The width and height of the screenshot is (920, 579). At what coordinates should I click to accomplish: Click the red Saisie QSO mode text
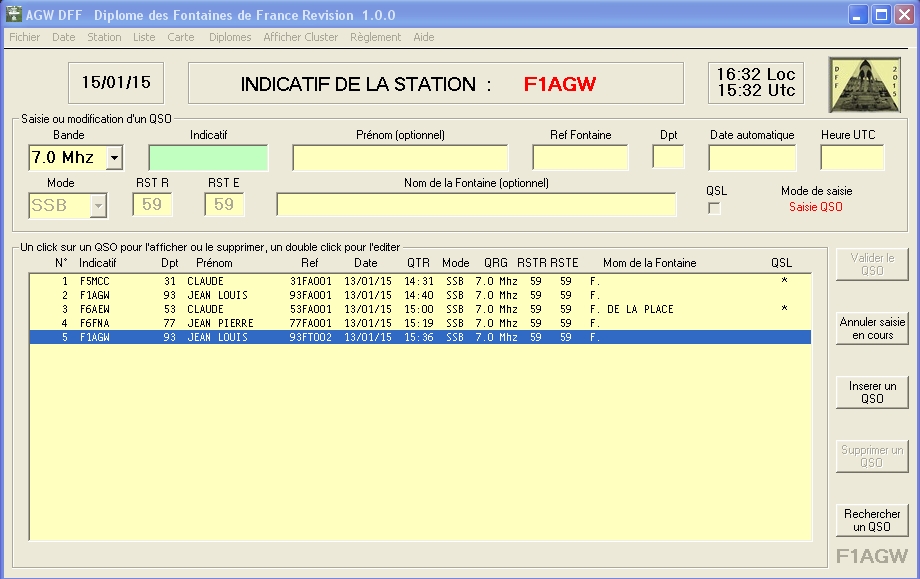(x=816, y=206)
